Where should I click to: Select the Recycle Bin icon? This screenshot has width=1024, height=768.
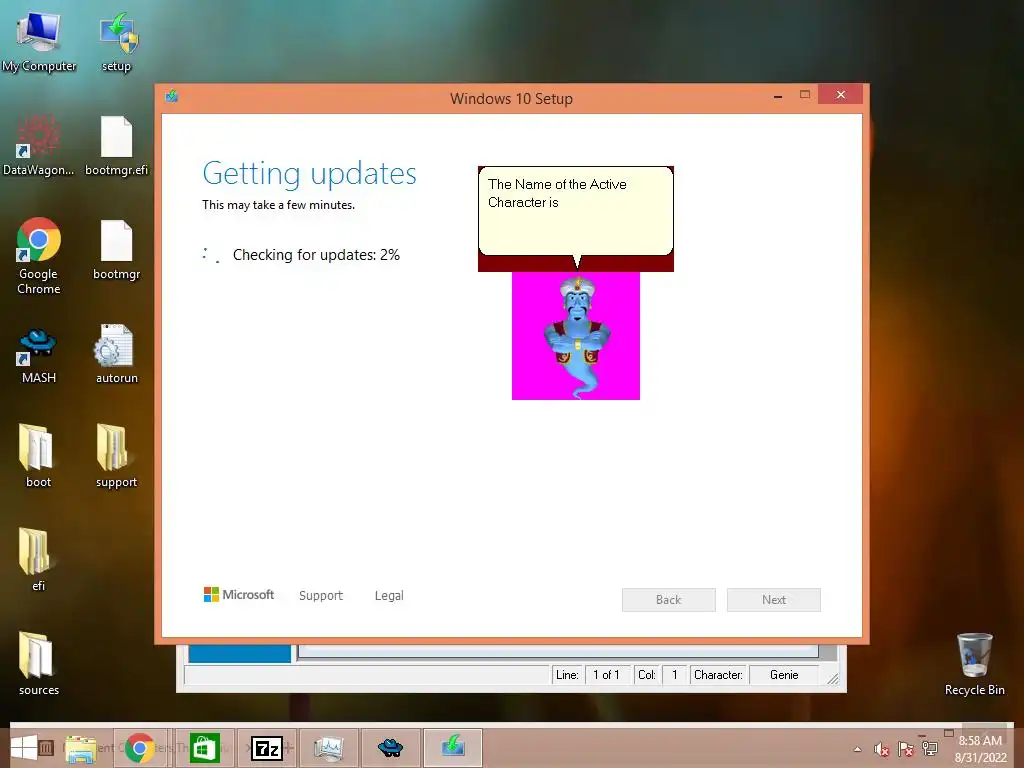pos(974,664)
